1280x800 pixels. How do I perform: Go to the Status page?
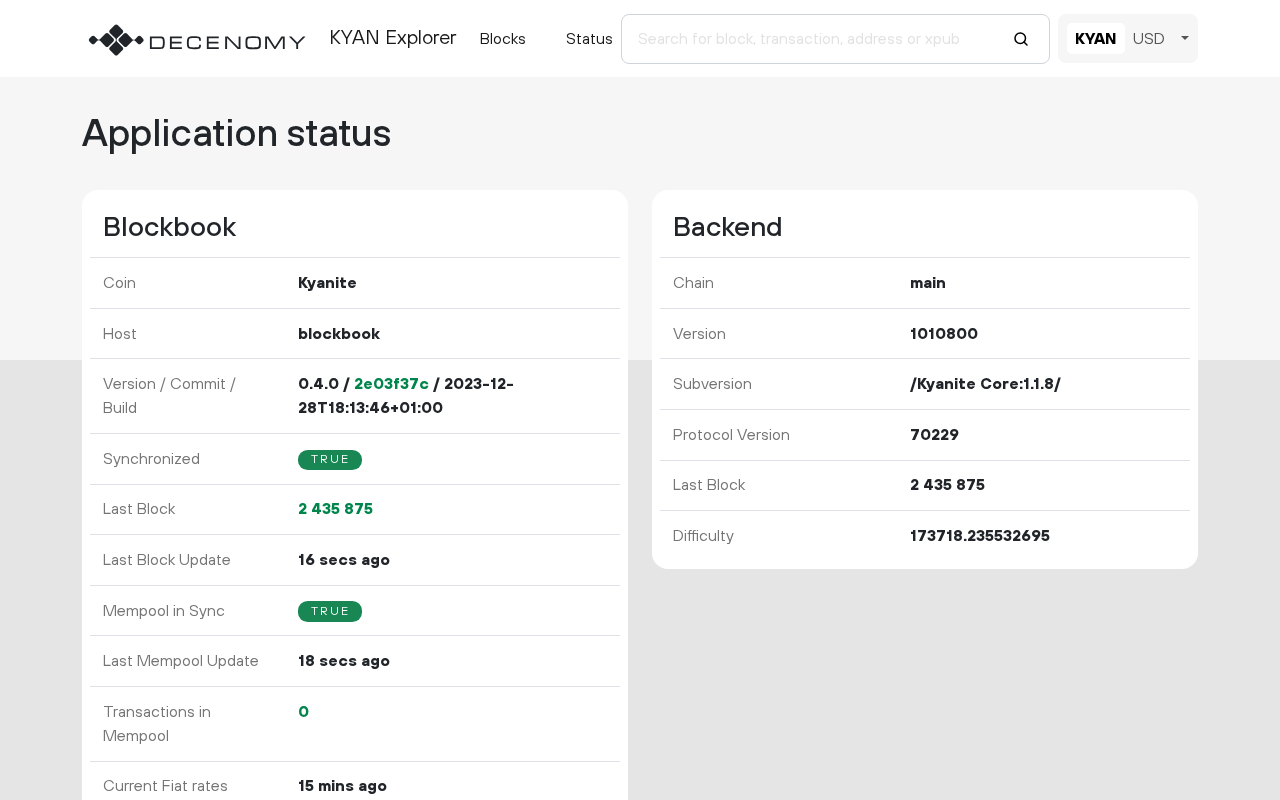pyautogui.click(x=588, y=39)
